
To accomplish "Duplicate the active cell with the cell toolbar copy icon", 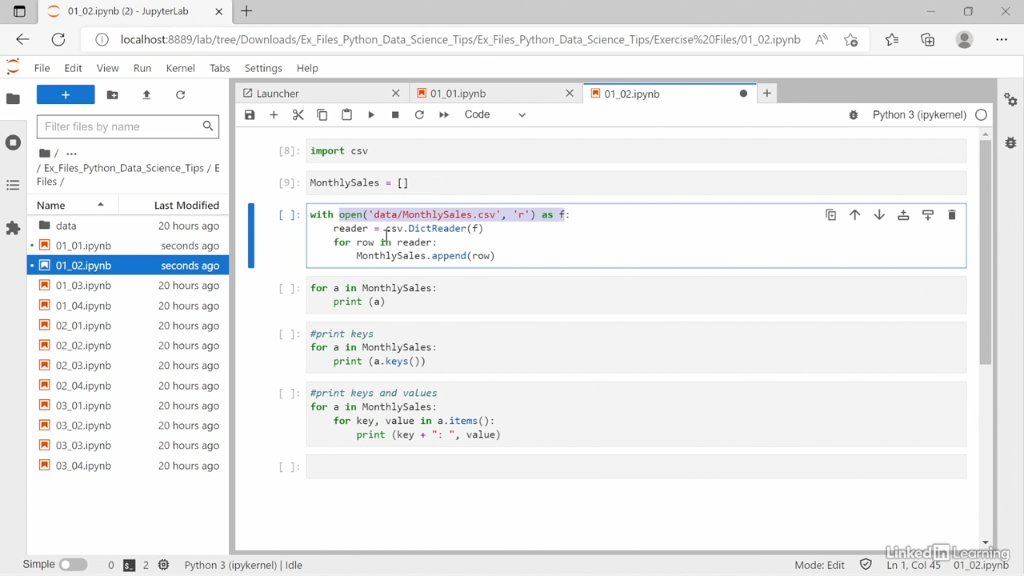I will point(831,215).
